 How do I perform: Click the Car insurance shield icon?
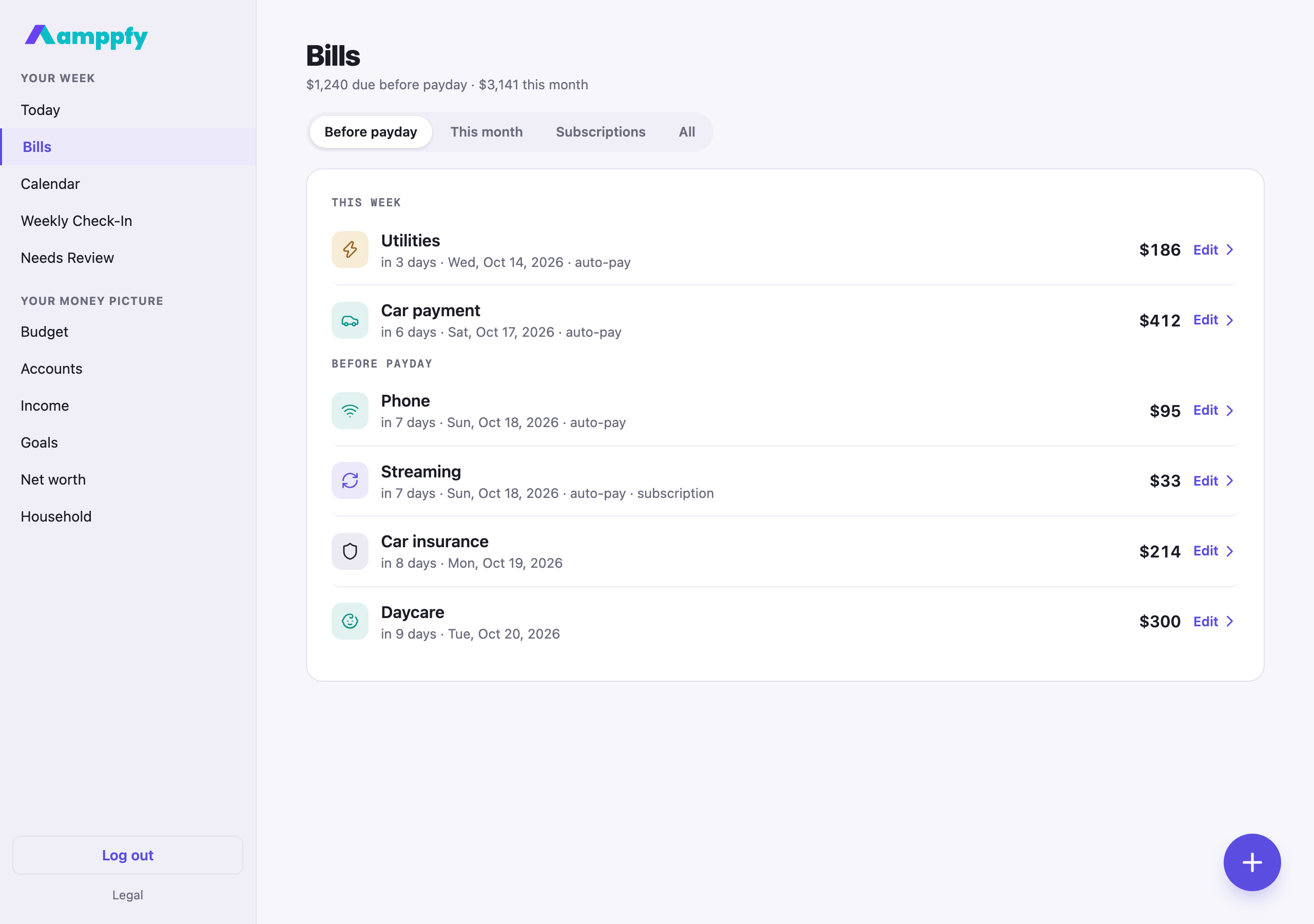coord(350,551)
